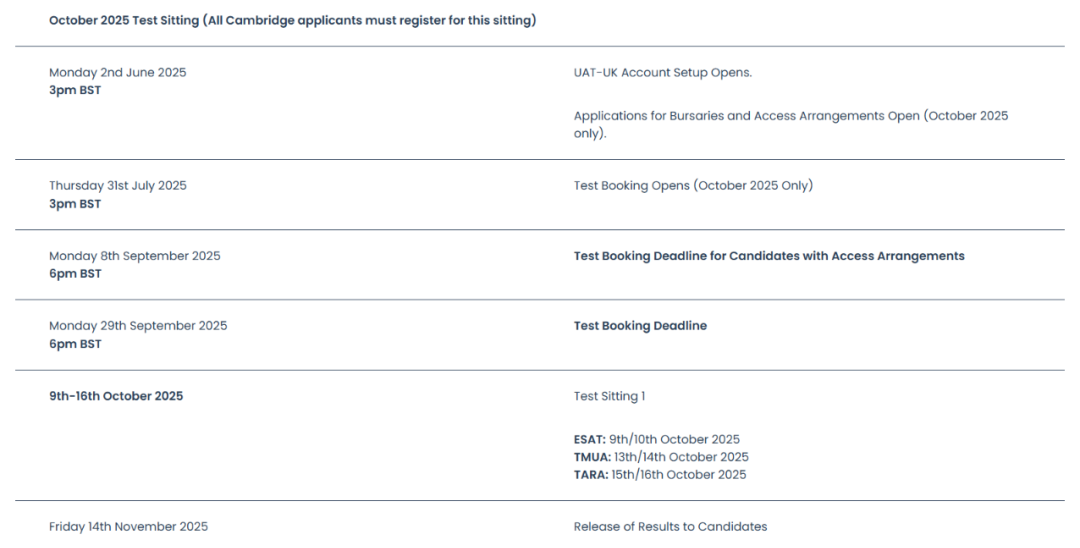Click Test Booking Opens (October 2025 Only)

pos(693,186)
